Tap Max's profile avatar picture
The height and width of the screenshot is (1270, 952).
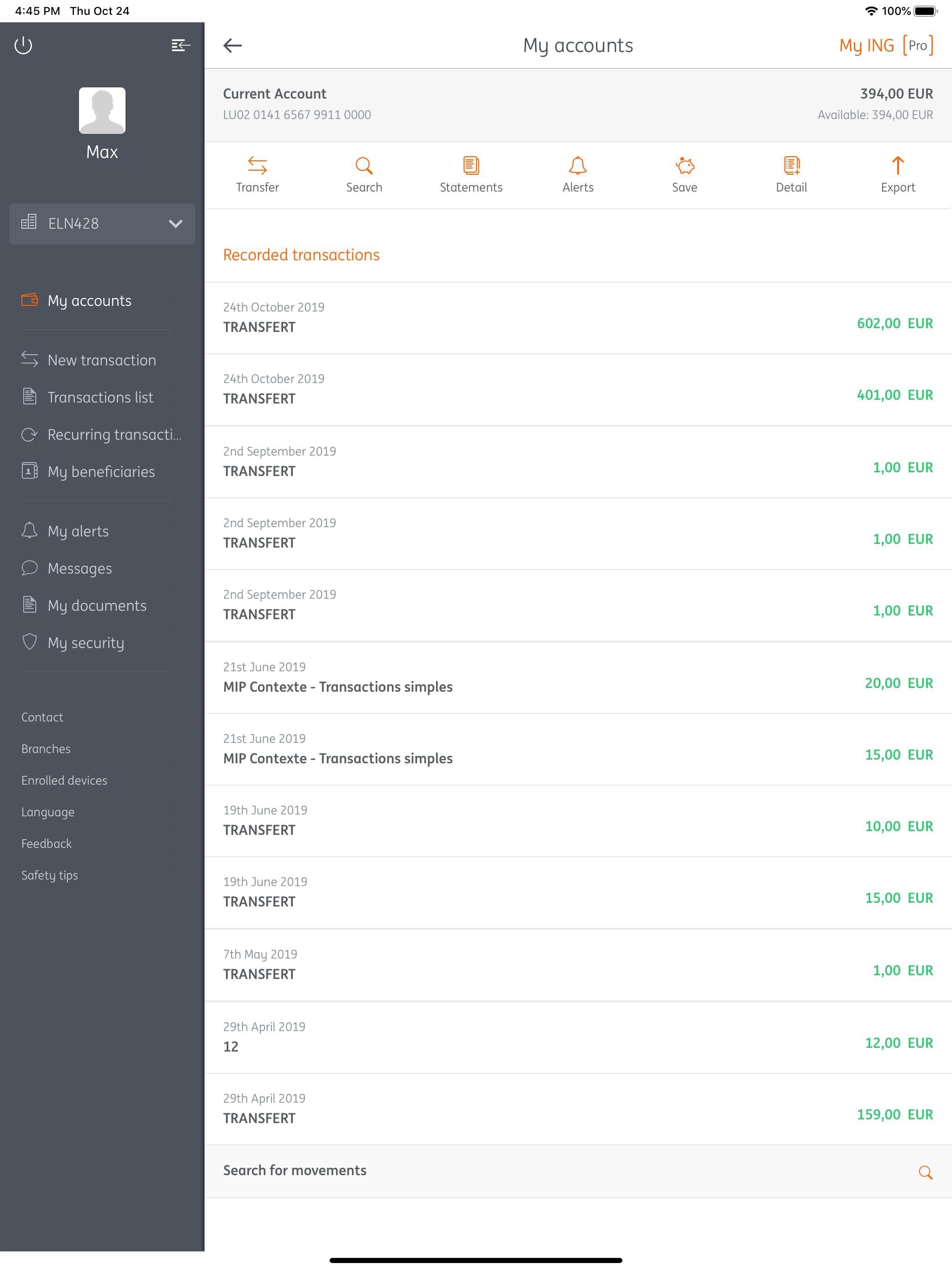coord(102,110)
